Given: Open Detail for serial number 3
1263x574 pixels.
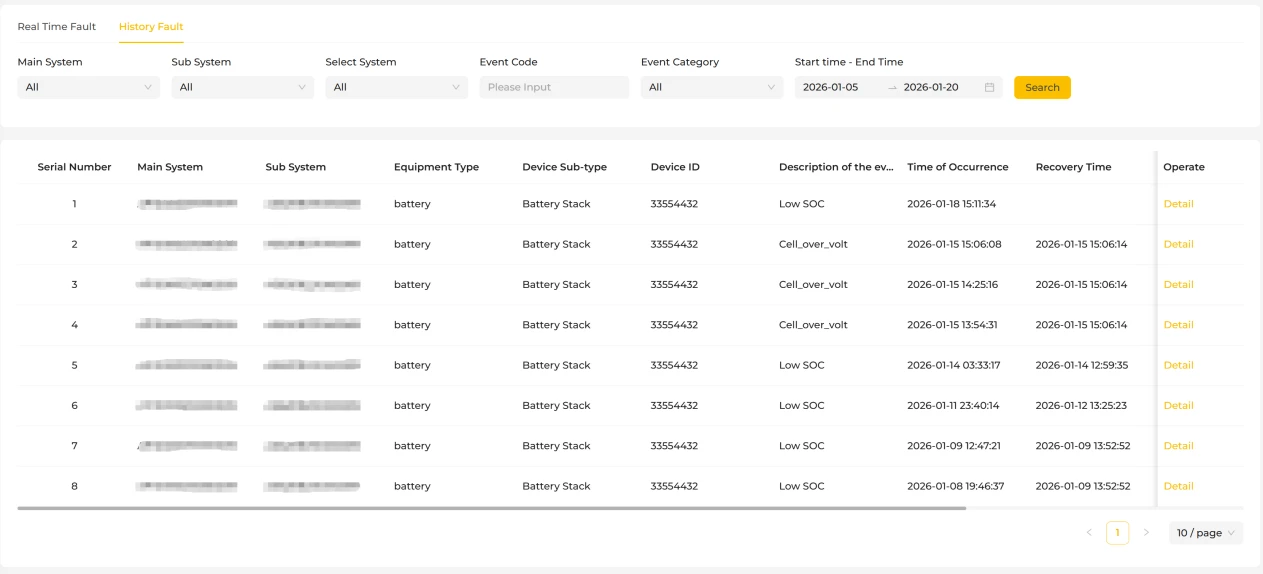Looking at the screenshot, I should tap(1178, 284).
